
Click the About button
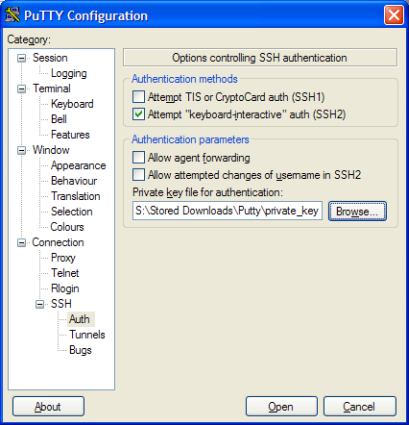pyautogui.click(x=48, y=407)
